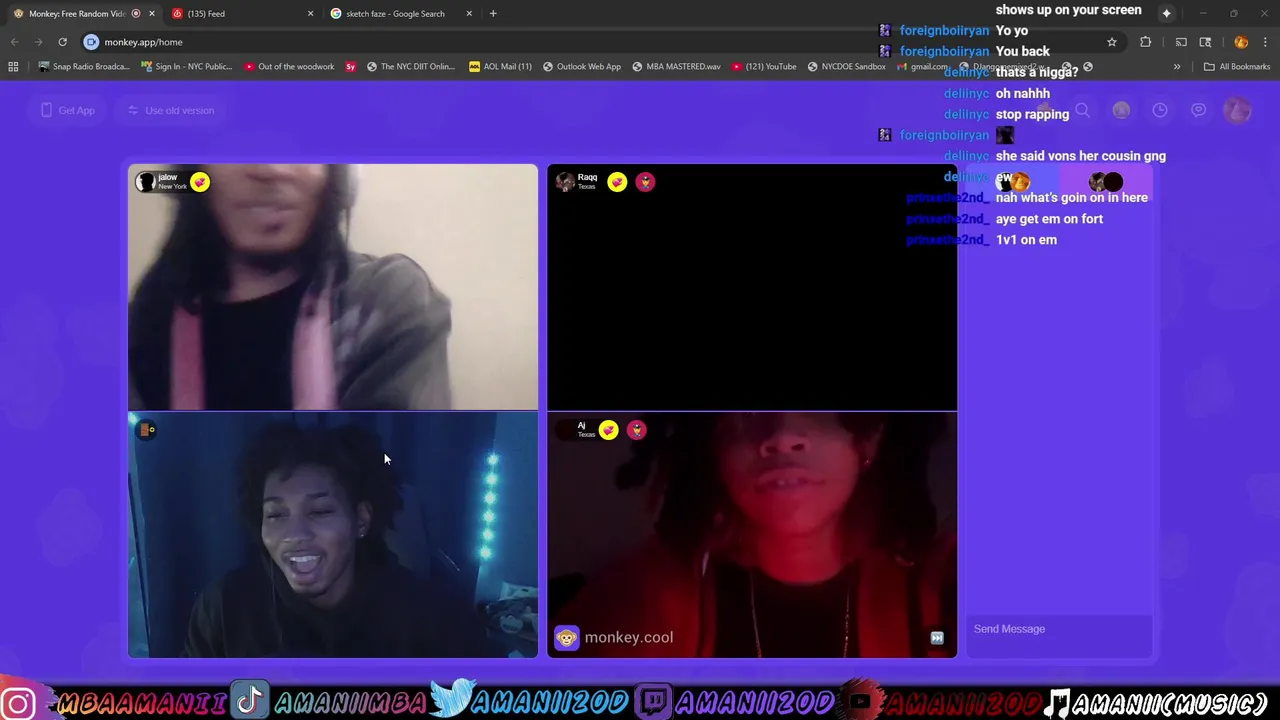Click the Gemini sparkle icon in title bar
The height and width of the screenshot is (720, 1280).
[1166, 13]
